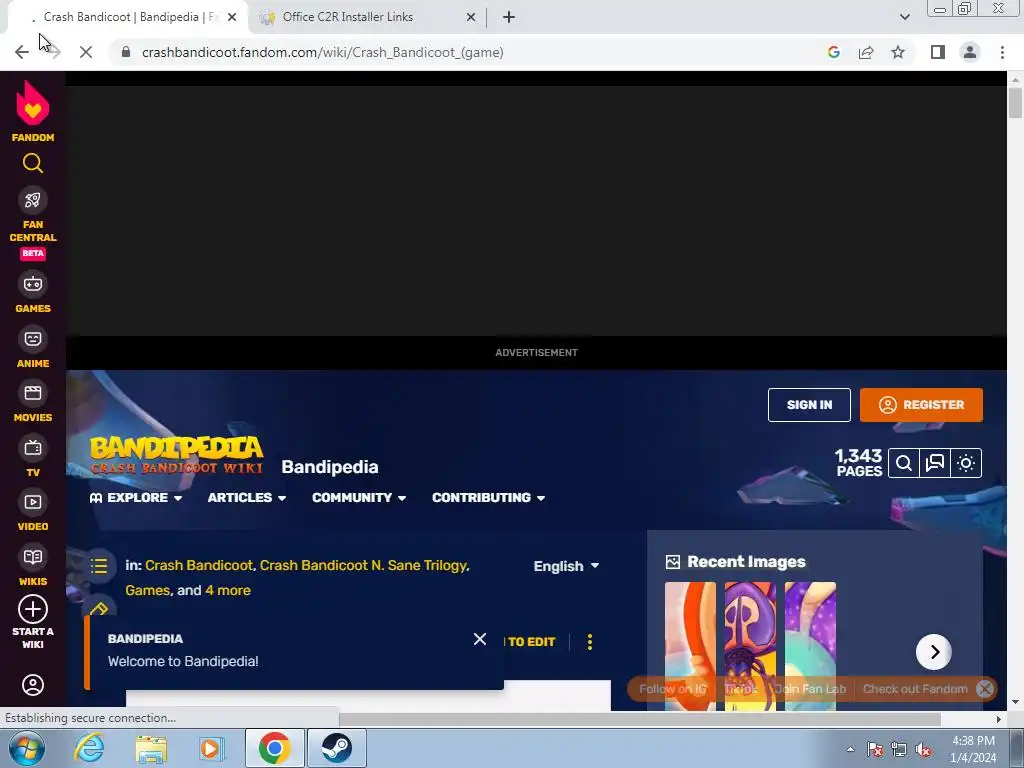Viewport: 1024px width, 768px height.
Task: Click the Bandipedia wiki logo
Action: tap(176, 455)
